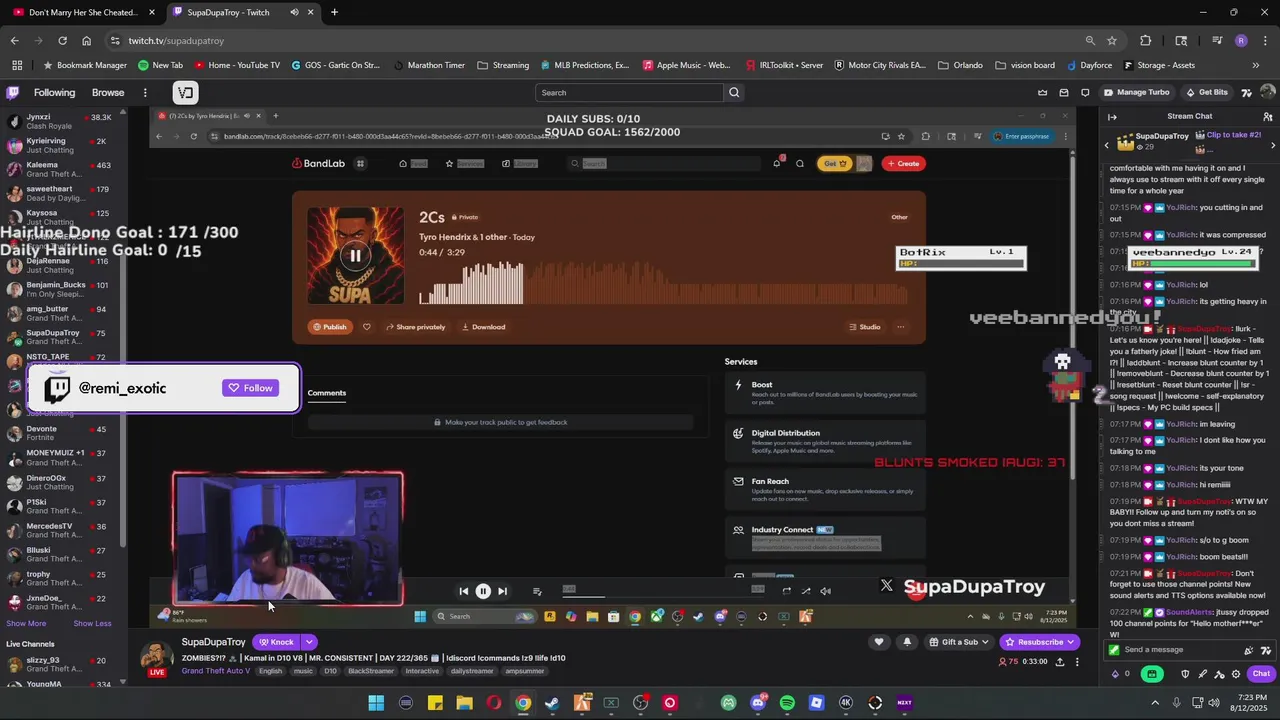
Task: Open the Twitch three-dot more menu
Action: 145,92
